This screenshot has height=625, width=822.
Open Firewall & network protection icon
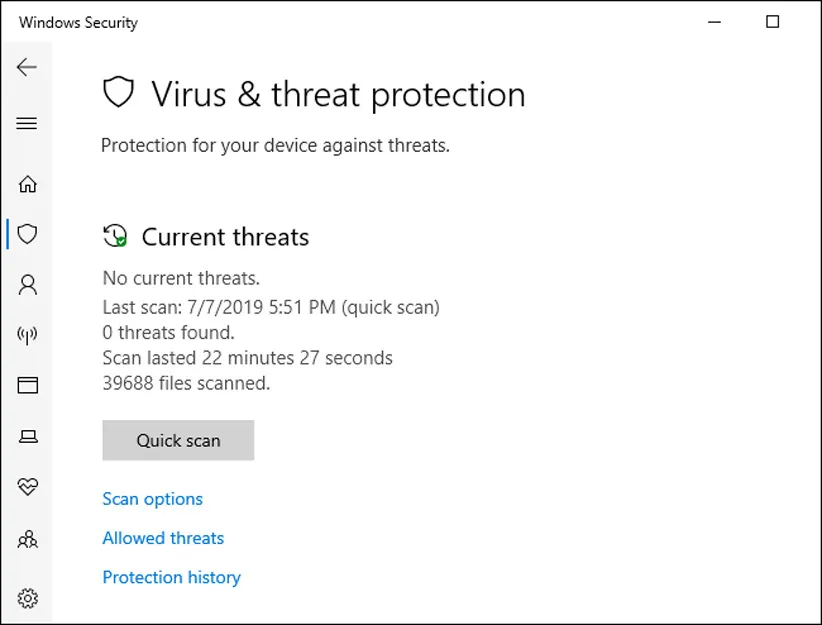(28, 335)
